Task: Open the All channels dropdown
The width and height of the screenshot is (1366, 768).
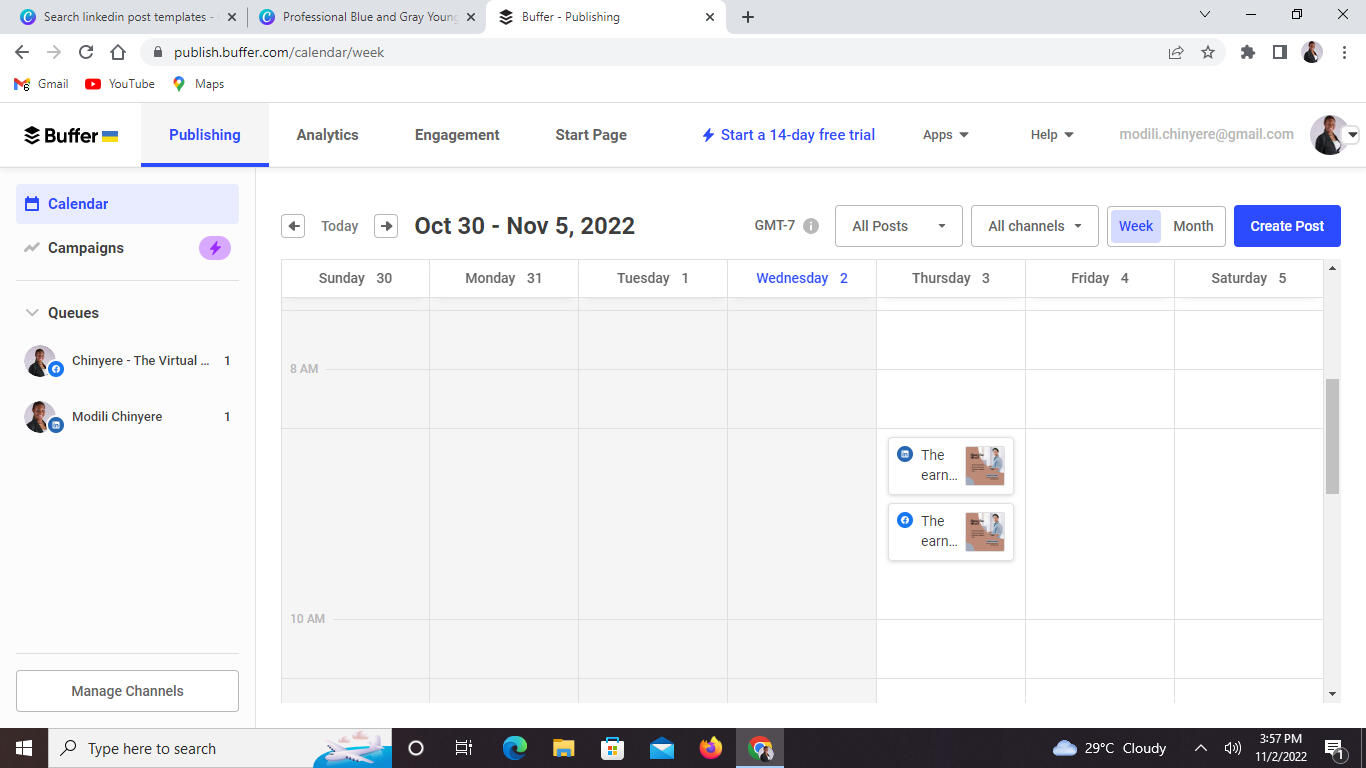Action: (1034, 226)
